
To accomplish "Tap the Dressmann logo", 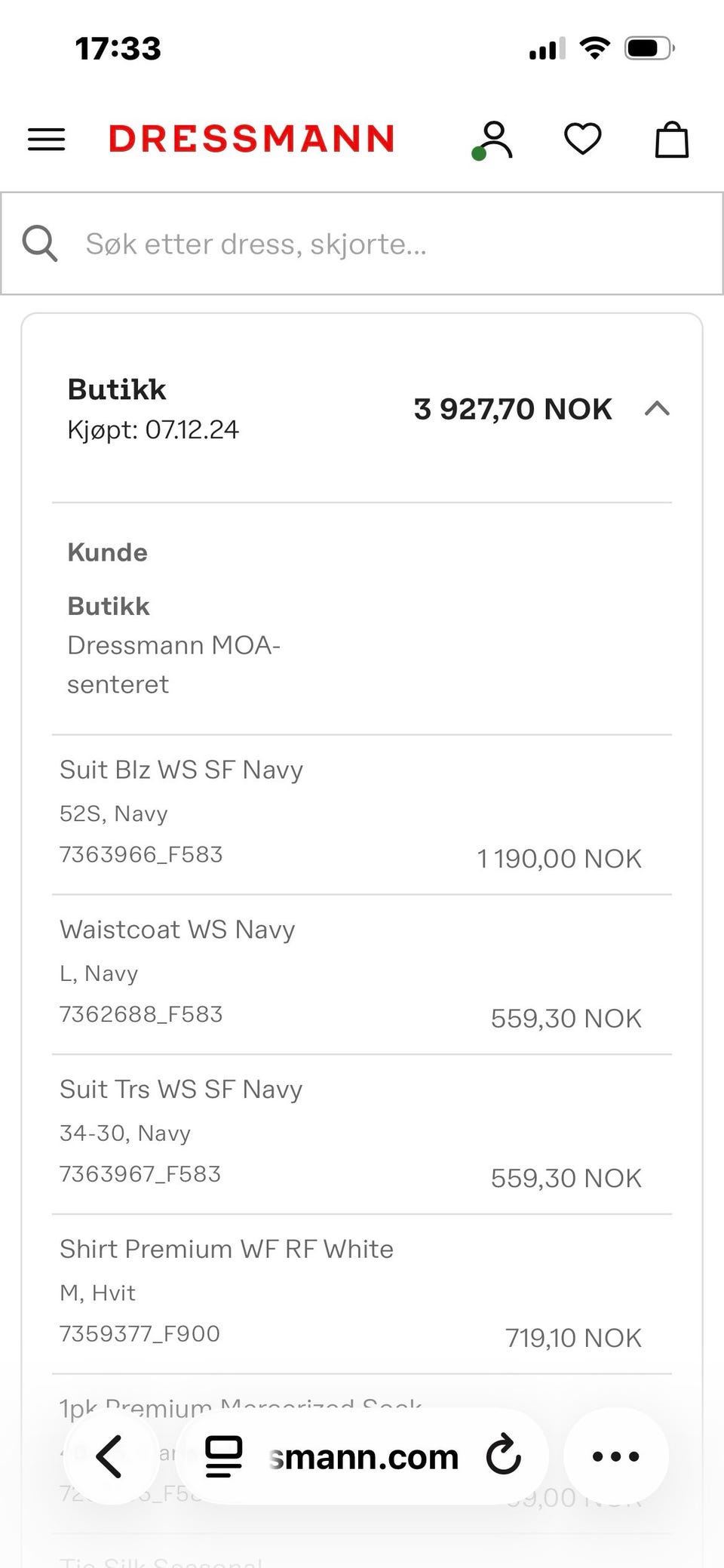I will 251,140.
